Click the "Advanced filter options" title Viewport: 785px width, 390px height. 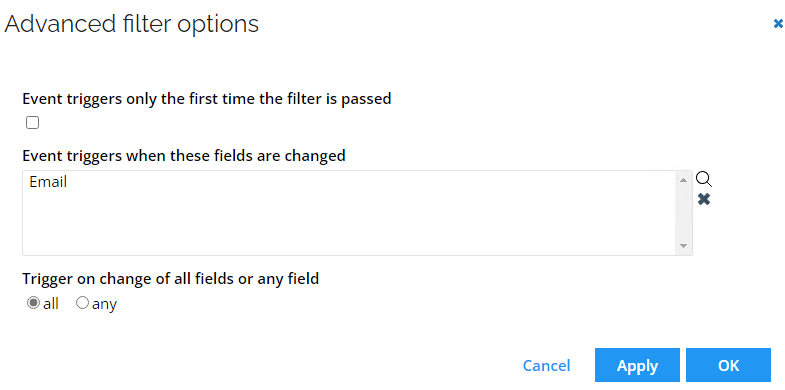(132, 24)
